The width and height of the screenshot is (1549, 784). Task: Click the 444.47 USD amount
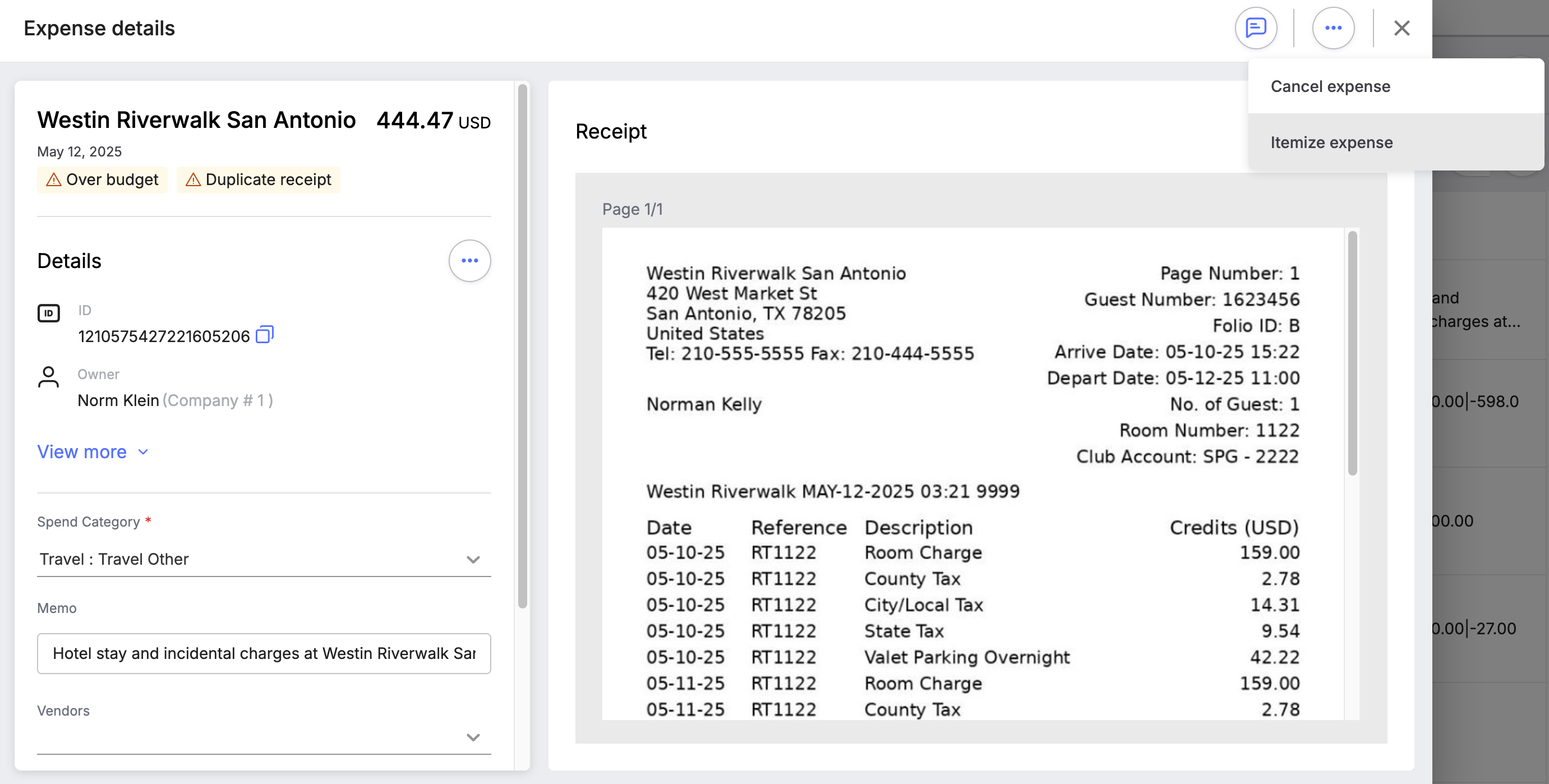coord(434,121)
